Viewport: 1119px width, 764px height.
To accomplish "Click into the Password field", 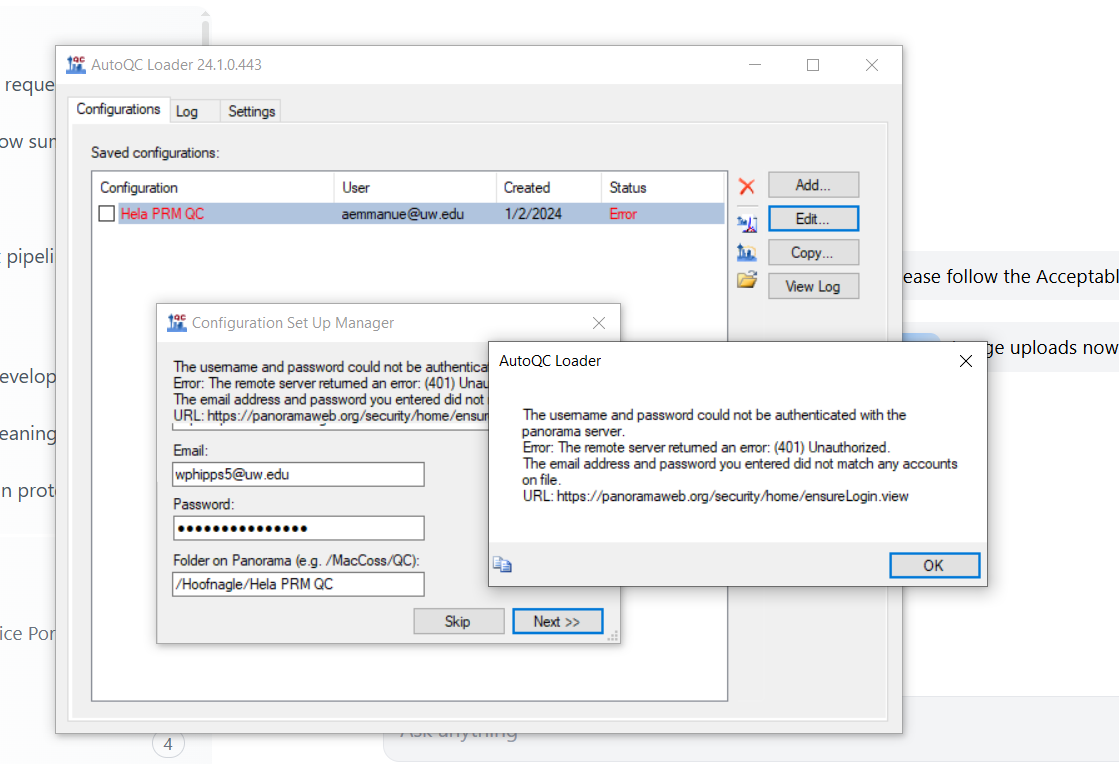I will coord(298,528).
